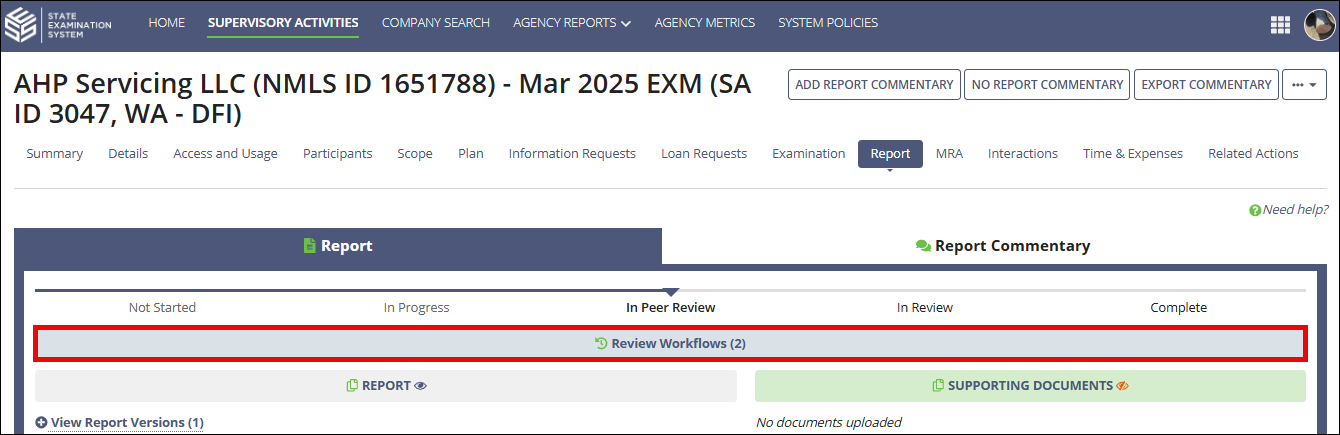Screen dimensions: 1340x435
Task: Open the user profile avatar
Action: [x=1320, y=25]
